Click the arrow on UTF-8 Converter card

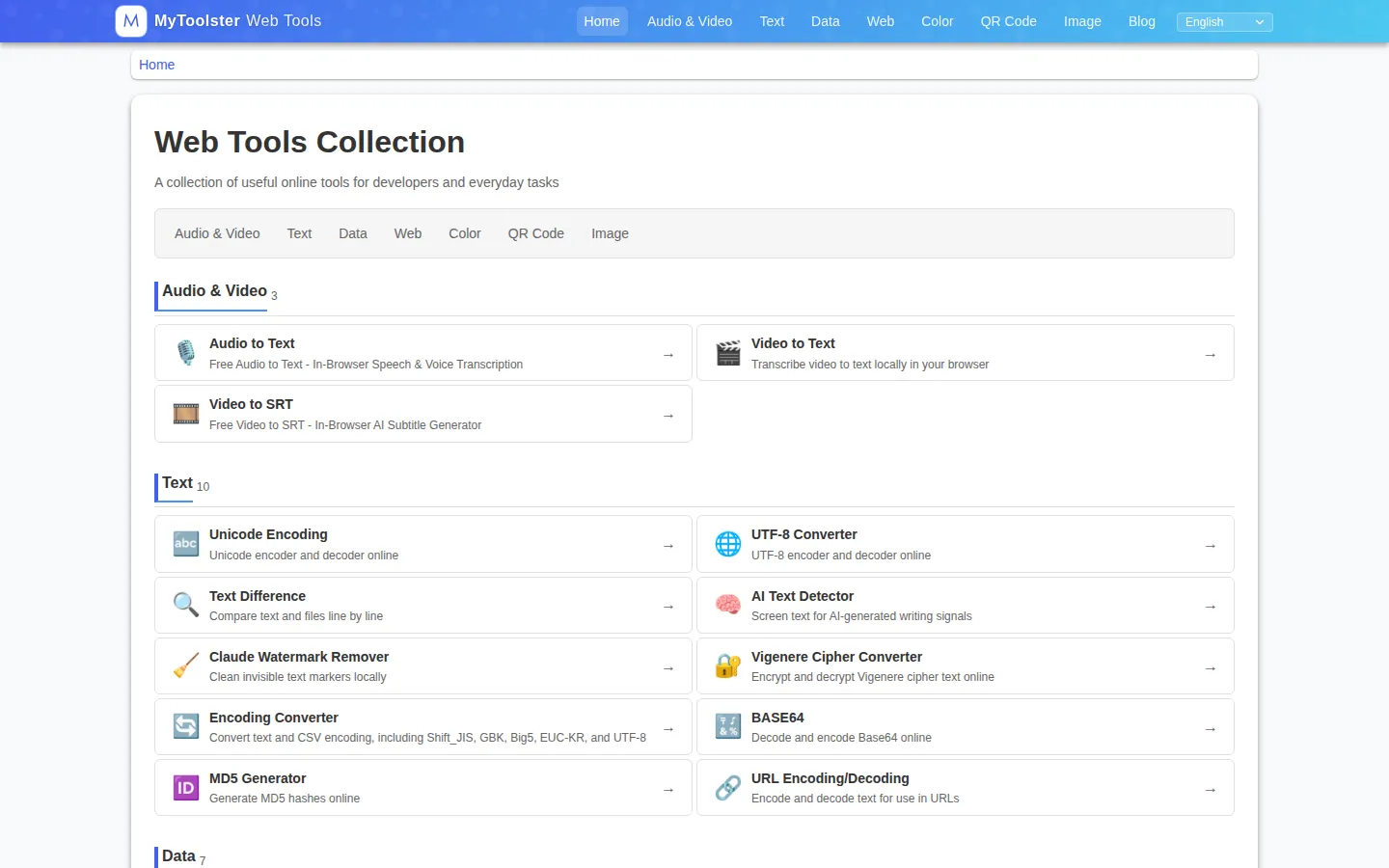[1211, 546]
